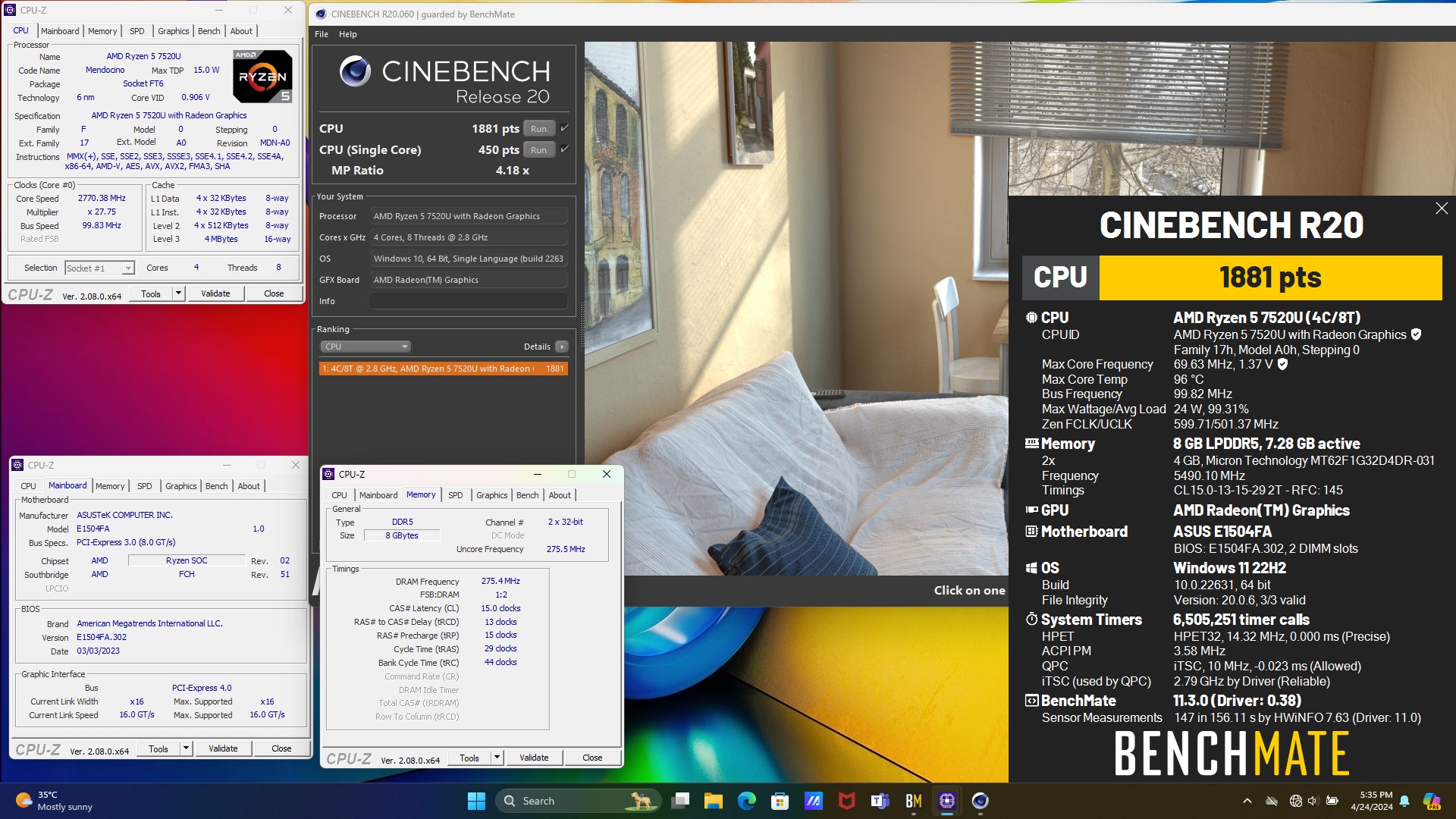Click the verified shield beside Max Core Frequency
1456x819 pixels.
(x=1282, y=364)
